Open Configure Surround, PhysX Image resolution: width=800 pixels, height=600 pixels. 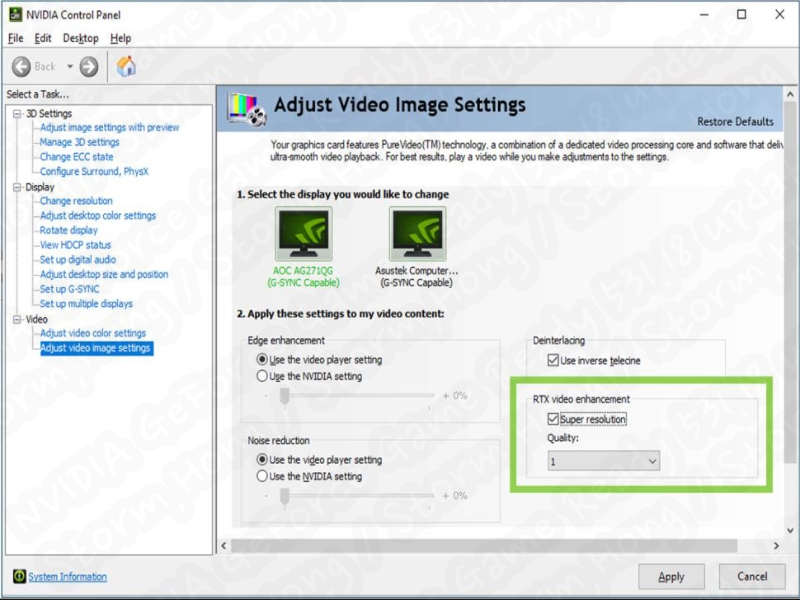[94, 171]
